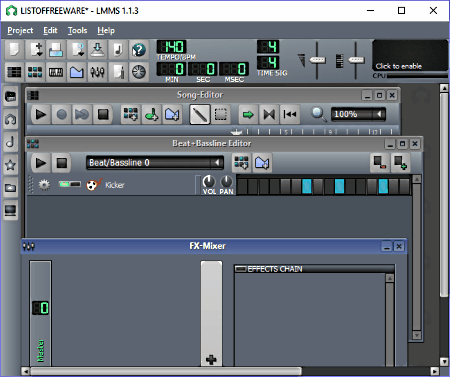Open the My Projects sidebar tab
The width and height of the screenshot is (450, 377).
(x=10, y=119)
